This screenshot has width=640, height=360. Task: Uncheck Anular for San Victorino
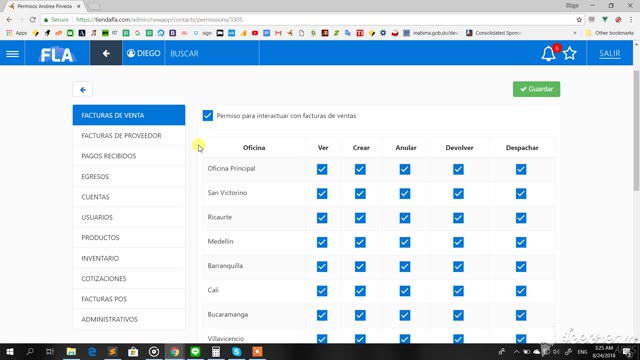point(405,193)
